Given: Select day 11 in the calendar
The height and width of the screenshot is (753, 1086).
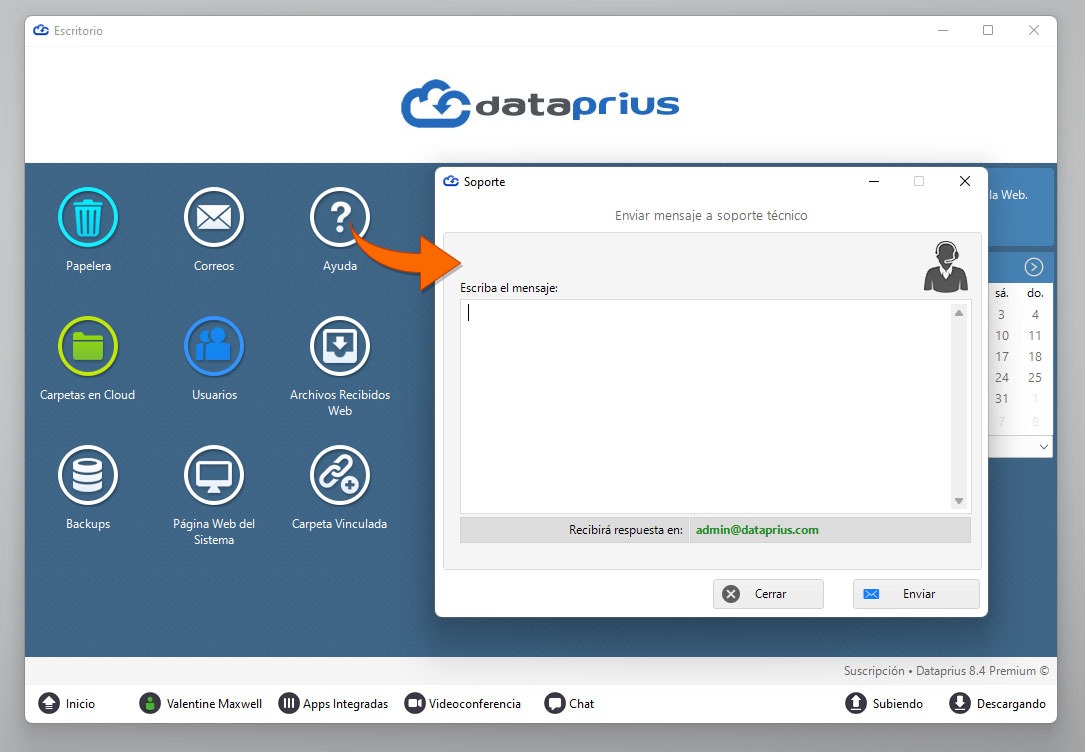Looking at the screenshot, I should coord(1035,335).
